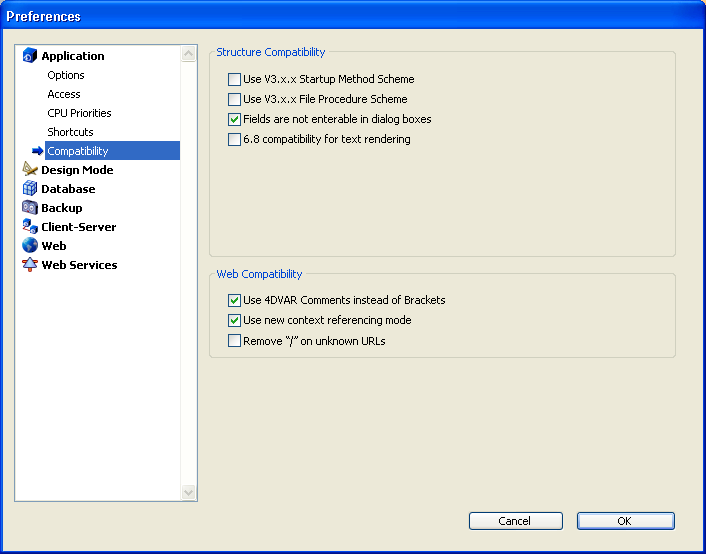Image resolution: width=706 pixels, height=554 pixels.
Task: Click the Client-Server category icon
Action: pos(29,227)
